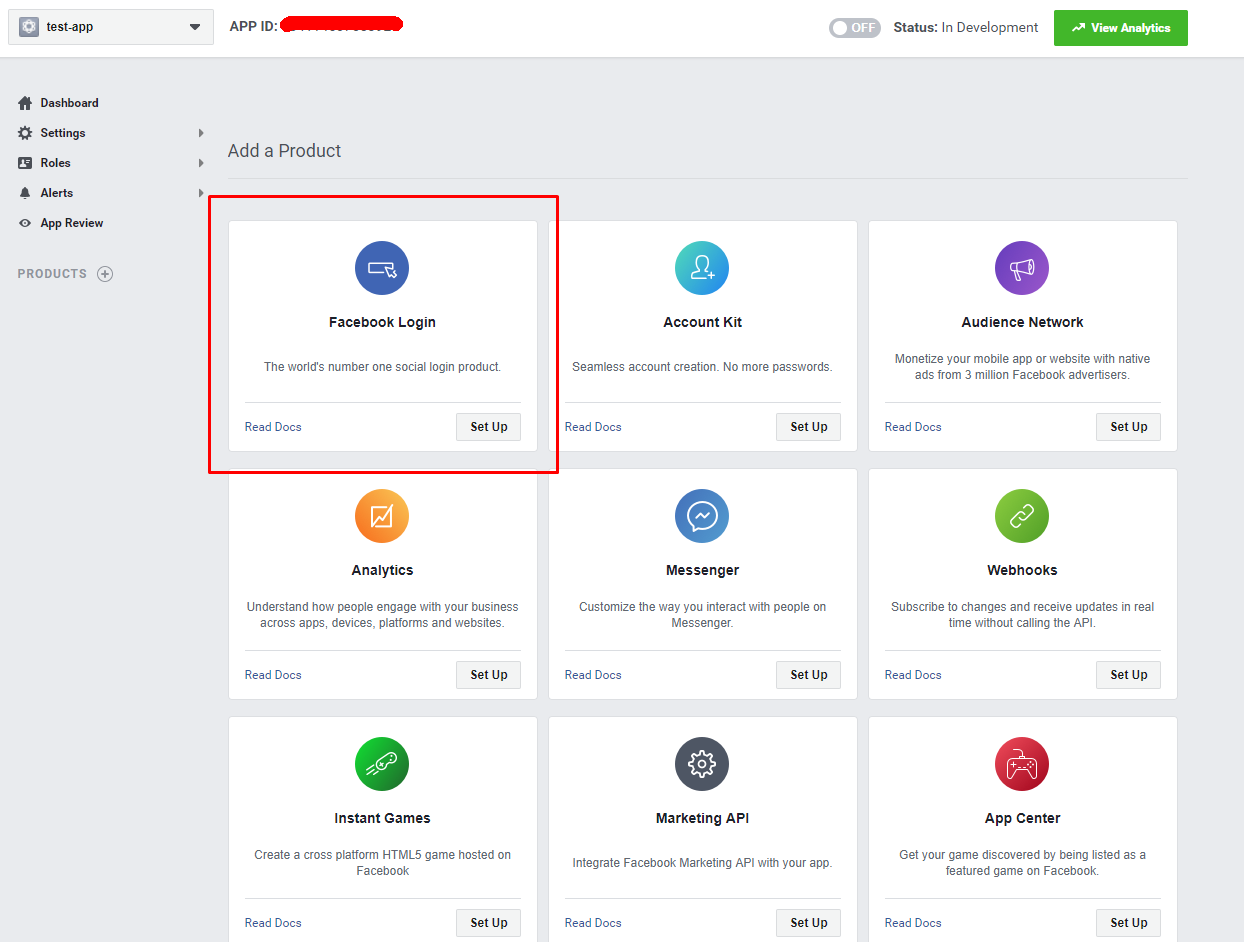Image resolution: width=1244 pixels, height=942 pixels.
Task: Click the Messenger bubble icon
Action: click(x=702, y=516)
